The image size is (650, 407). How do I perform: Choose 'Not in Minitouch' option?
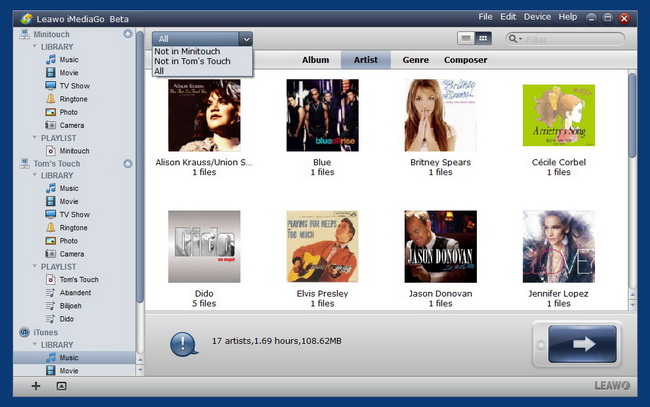click(187, 51)
